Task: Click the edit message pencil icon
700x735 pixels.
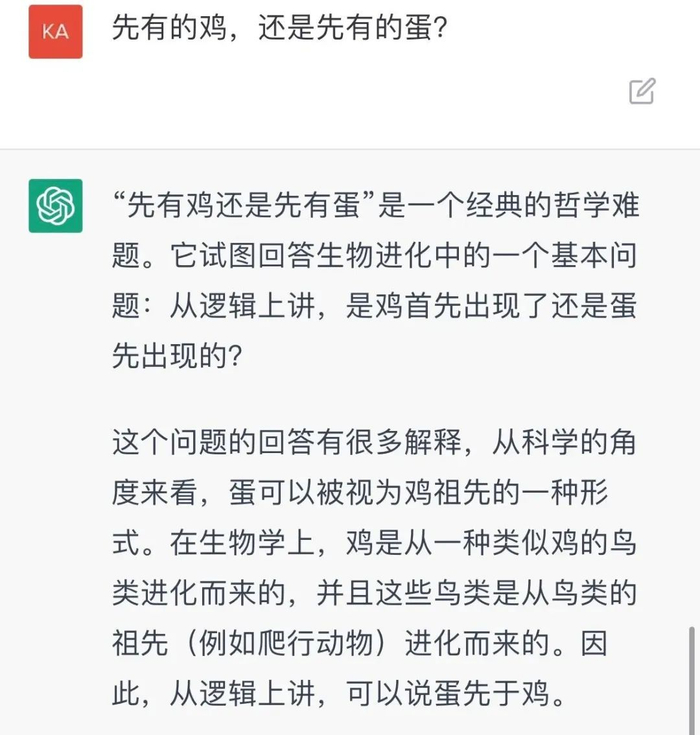Action: [x=642, y=91]
